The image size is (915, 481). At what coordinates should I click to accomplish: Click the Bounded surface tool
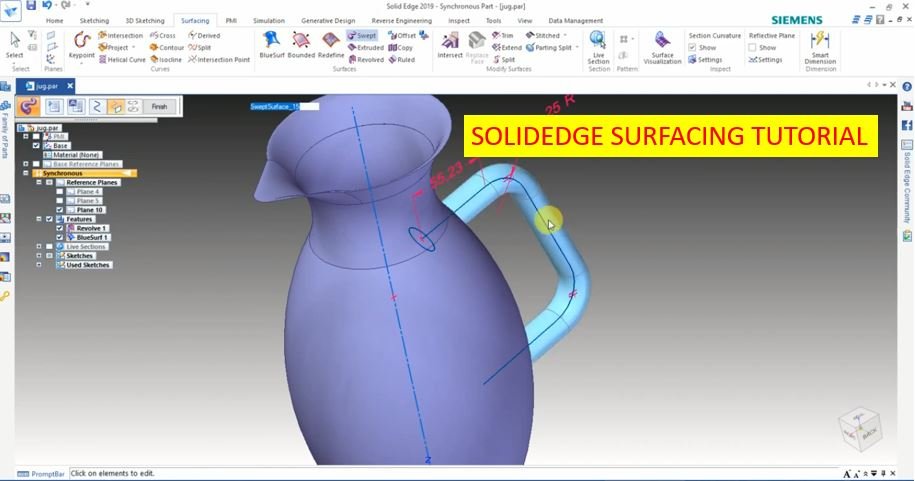click(x=301, y=44)
